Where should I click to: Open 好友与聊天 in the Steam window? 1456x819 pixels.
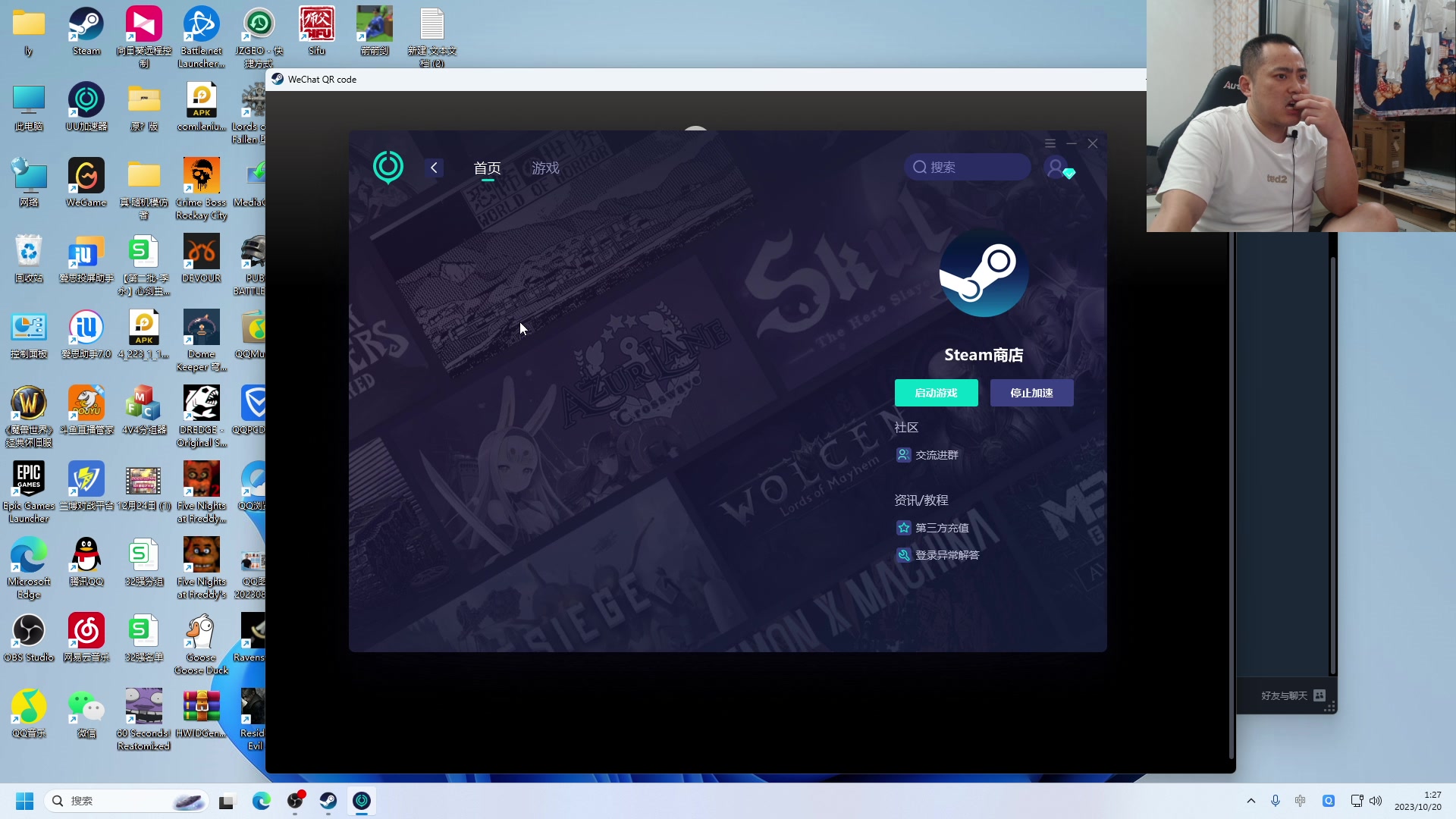click(x=1284, y=695)
